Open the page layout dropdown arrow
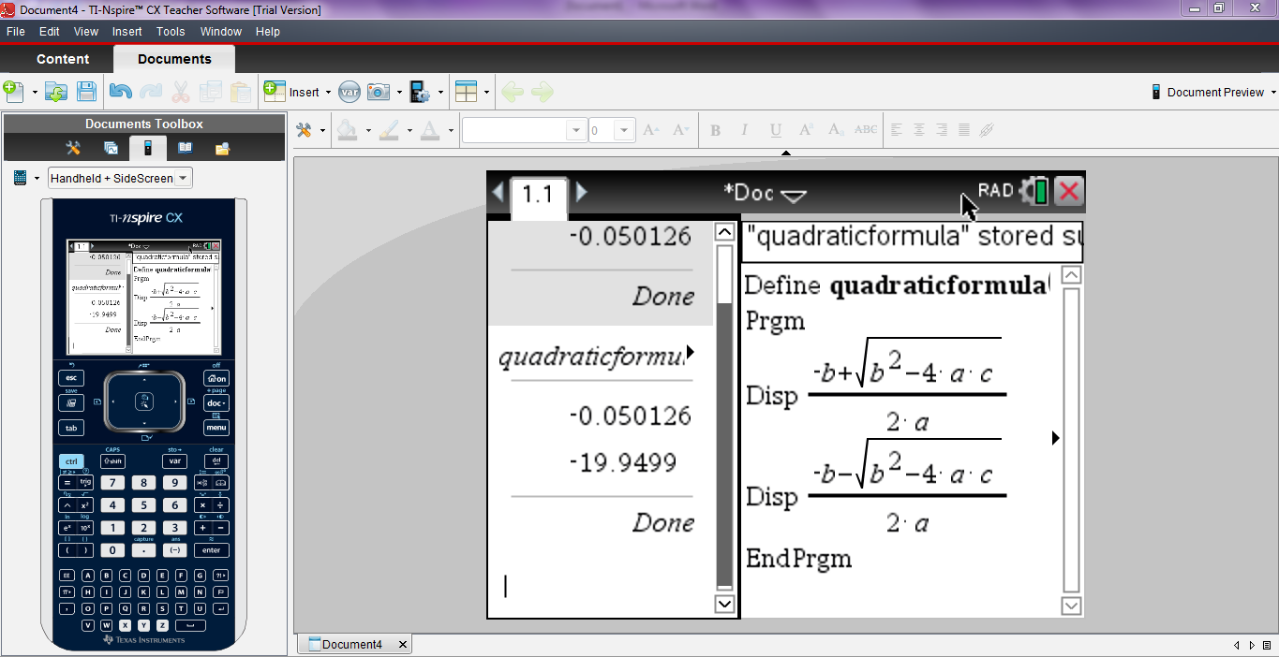Image resolution: width=1279 pixels, height=657 pixels. pyautogui.click(x=487, y=93)
